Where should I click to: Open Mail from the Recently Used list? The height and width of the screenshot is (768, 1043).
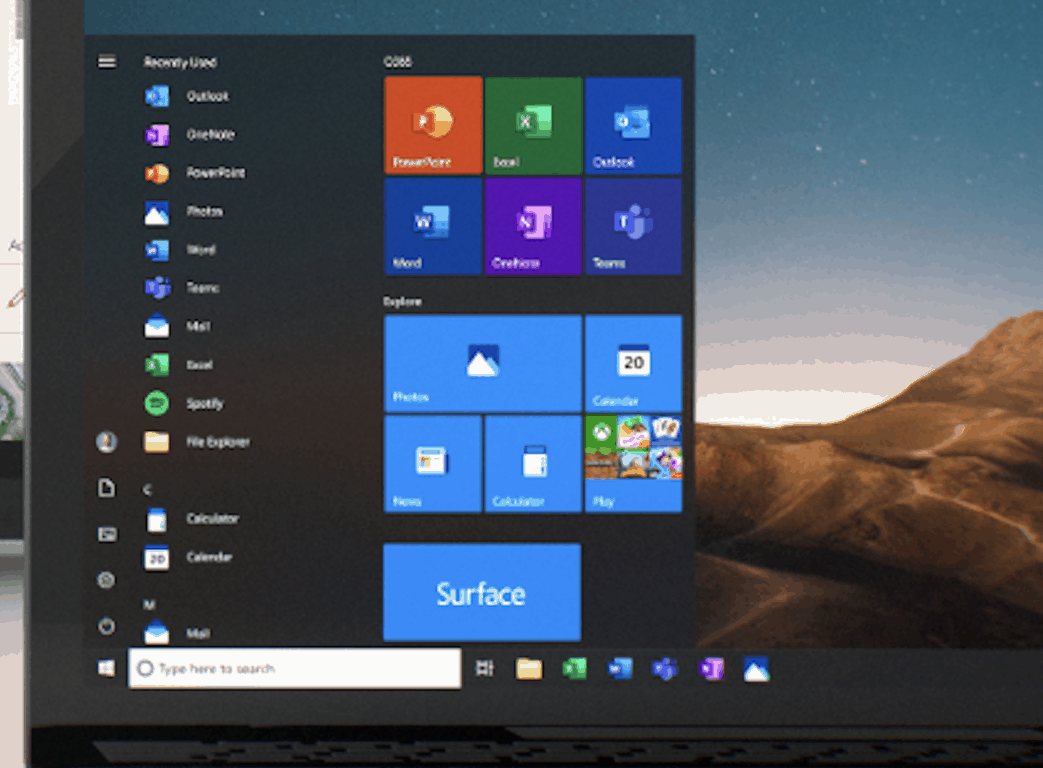[x=178, y=326]
